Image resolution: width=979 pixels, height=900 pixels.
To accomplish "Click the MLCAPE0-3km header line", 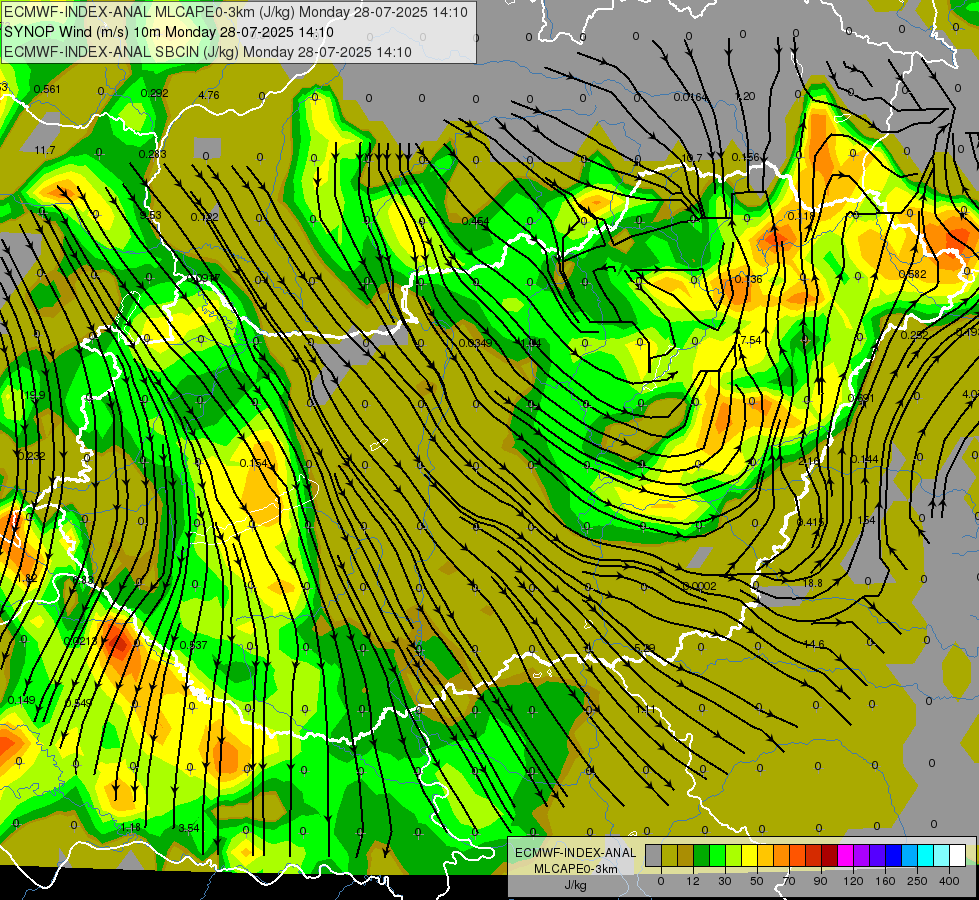I will click(236, 12).
